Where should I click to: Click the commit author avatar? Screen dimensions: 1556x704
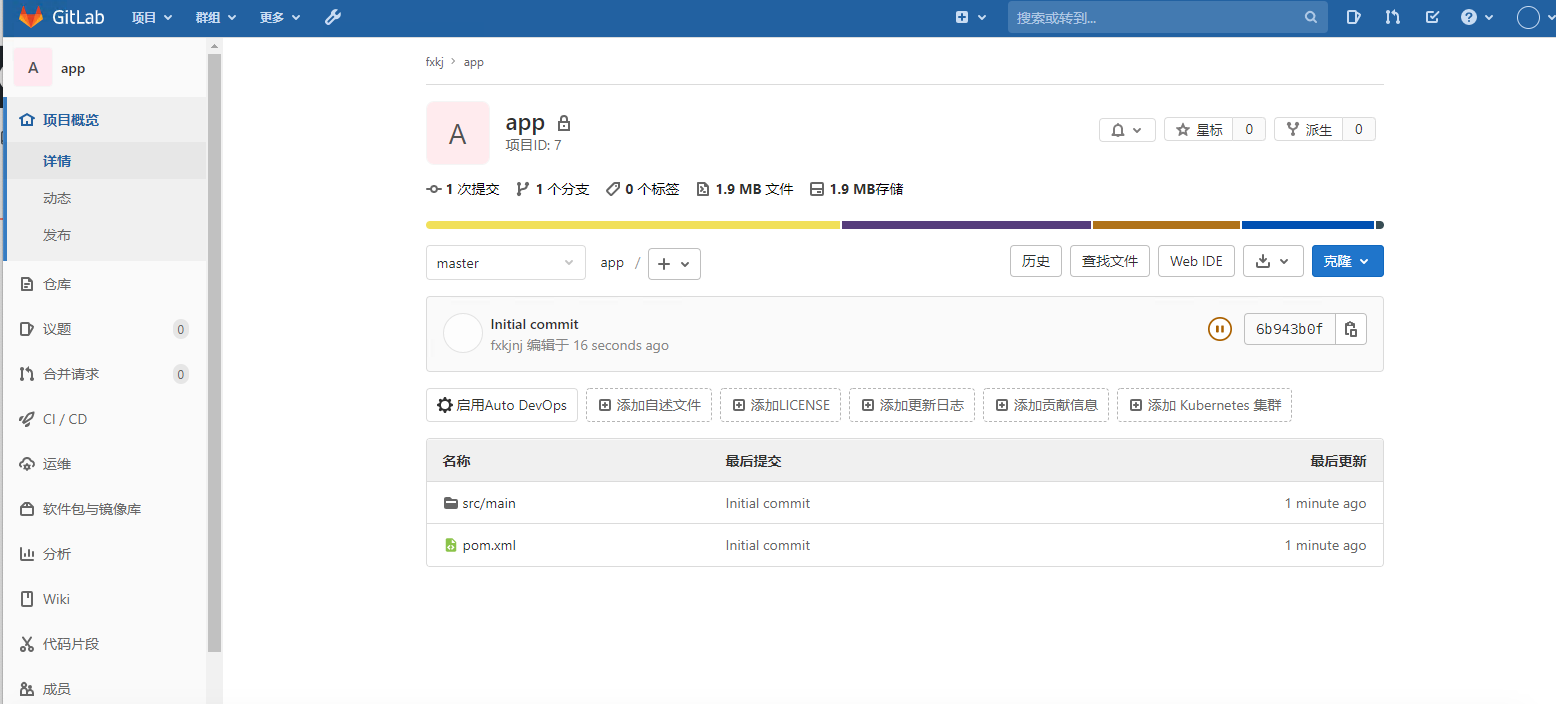coord(463,333)
